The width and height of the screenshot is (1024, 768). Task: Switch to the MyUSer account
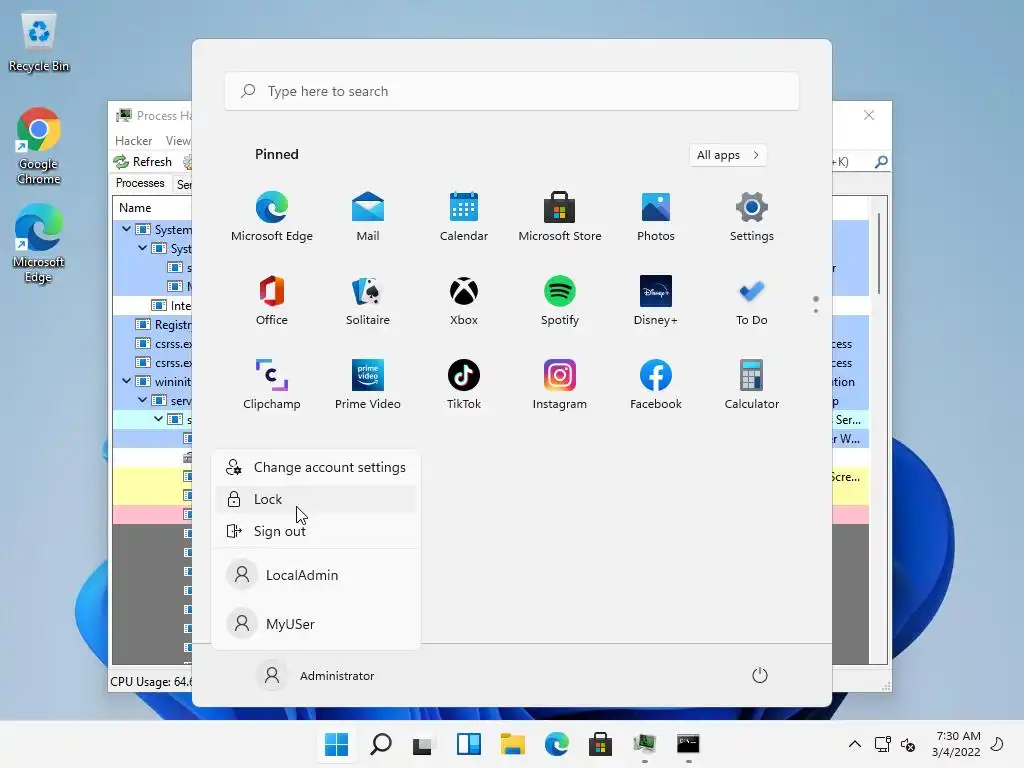pos(316,624)
